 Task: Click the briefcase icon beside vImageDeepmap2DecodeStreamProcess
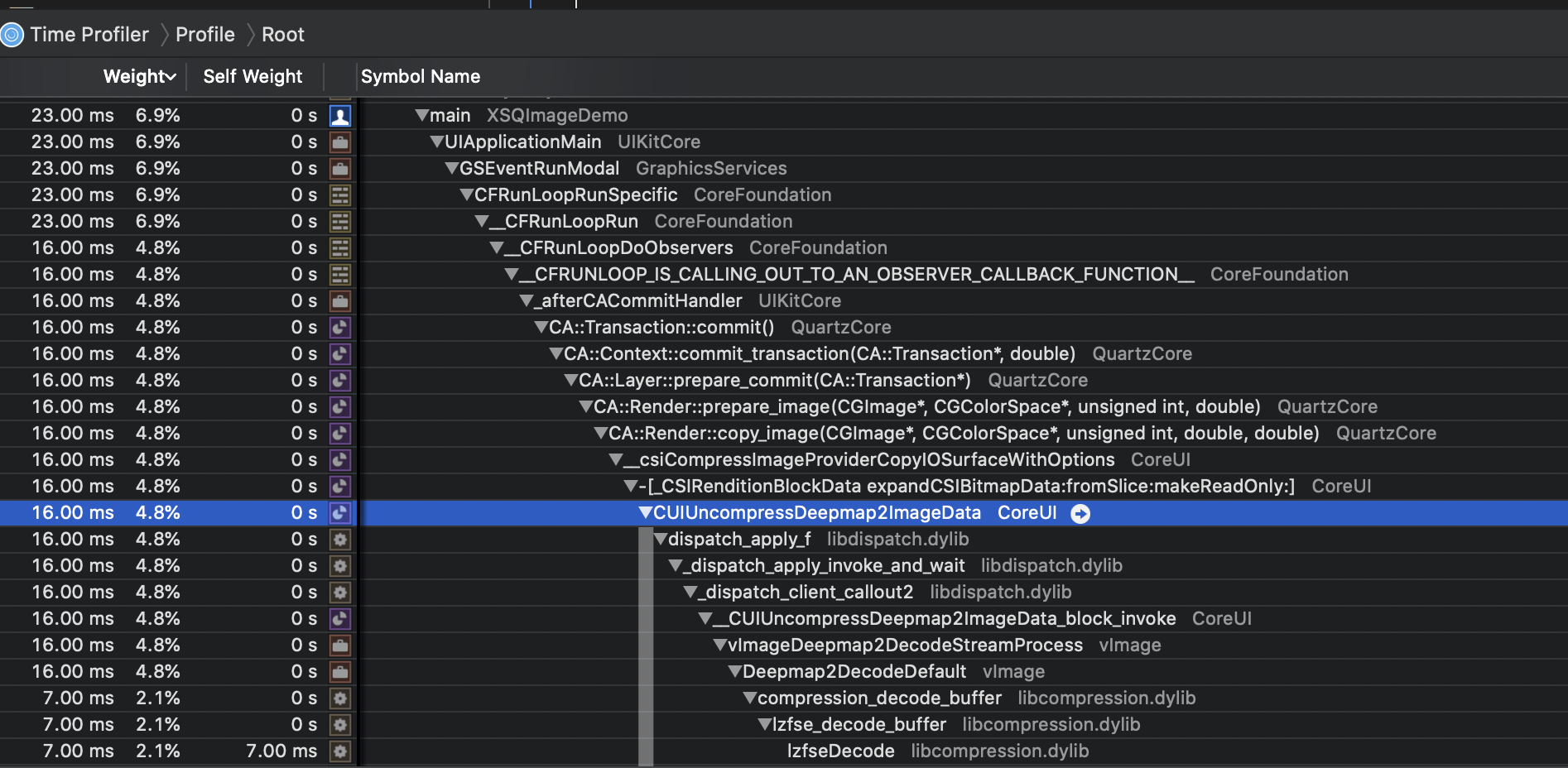pyautogui.click(x=340, y=646)
